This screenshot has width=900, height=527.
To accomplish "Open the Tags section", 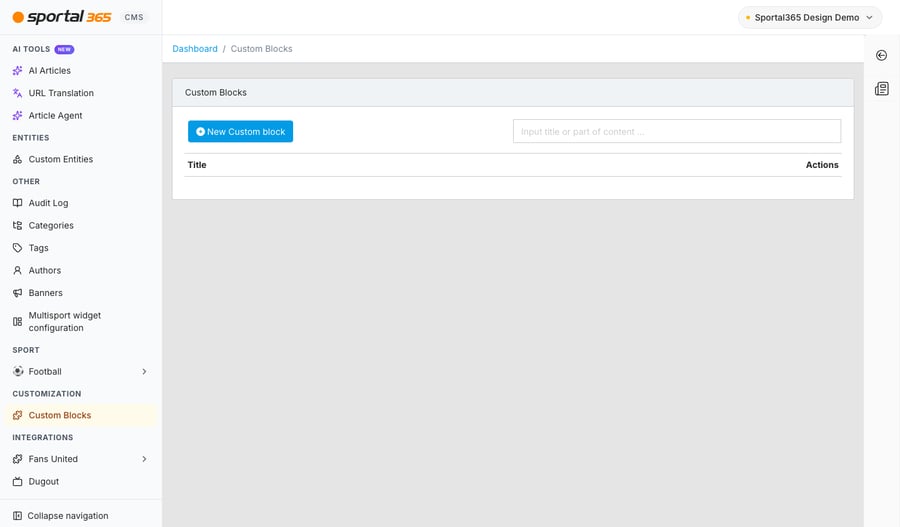I will pyautogui.click(x=81, y=247).
